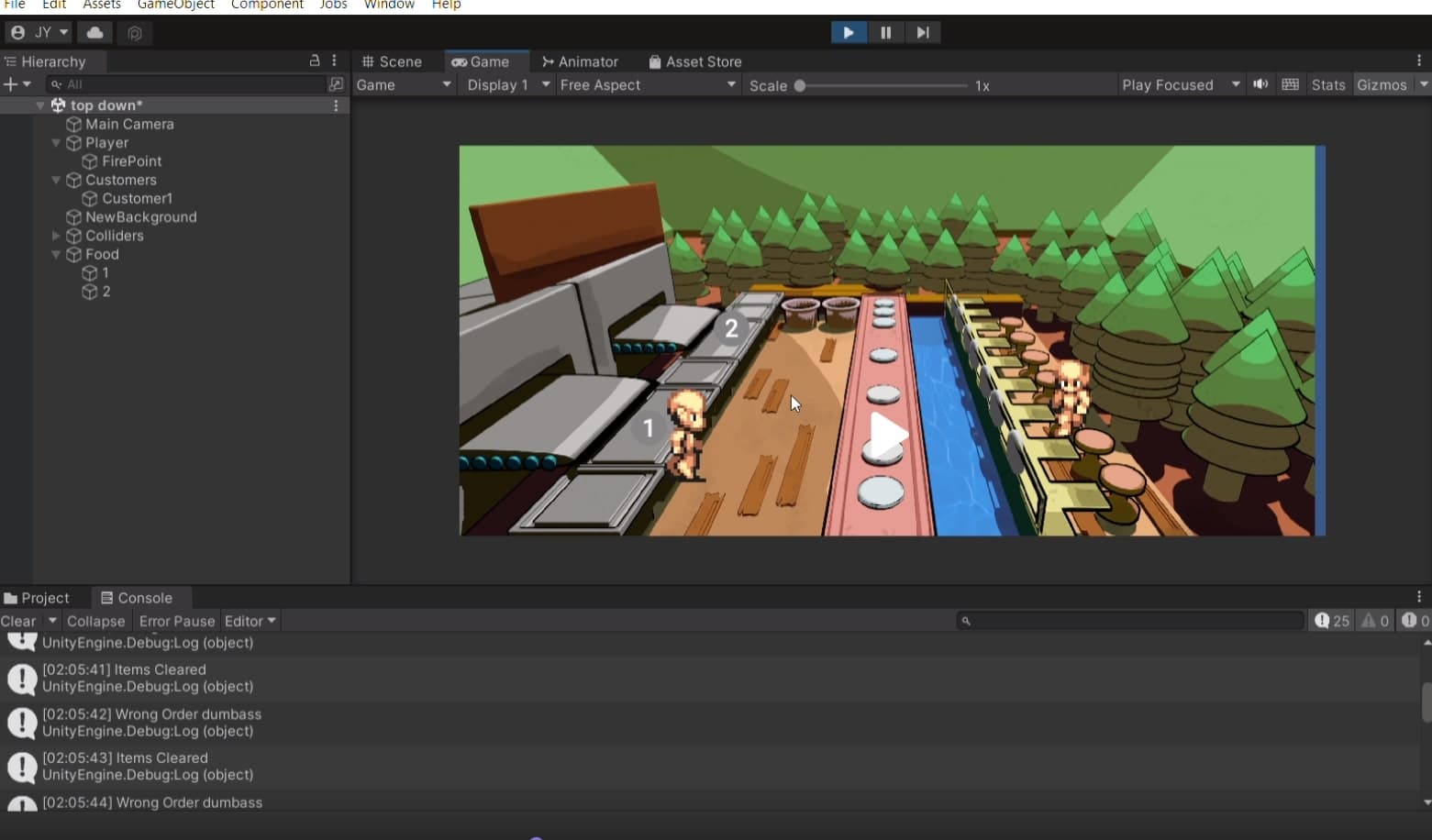Toggle Collapse in Console
The width and height of the screenshot is (1432, 840).
coord(95,621)
